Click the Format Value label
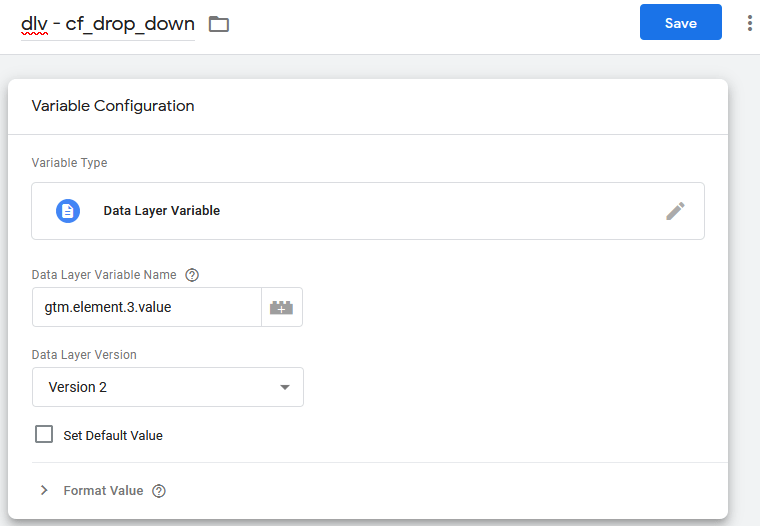This screenshot has width=760, height=526. pyautogui.click(x=103, y=491)
